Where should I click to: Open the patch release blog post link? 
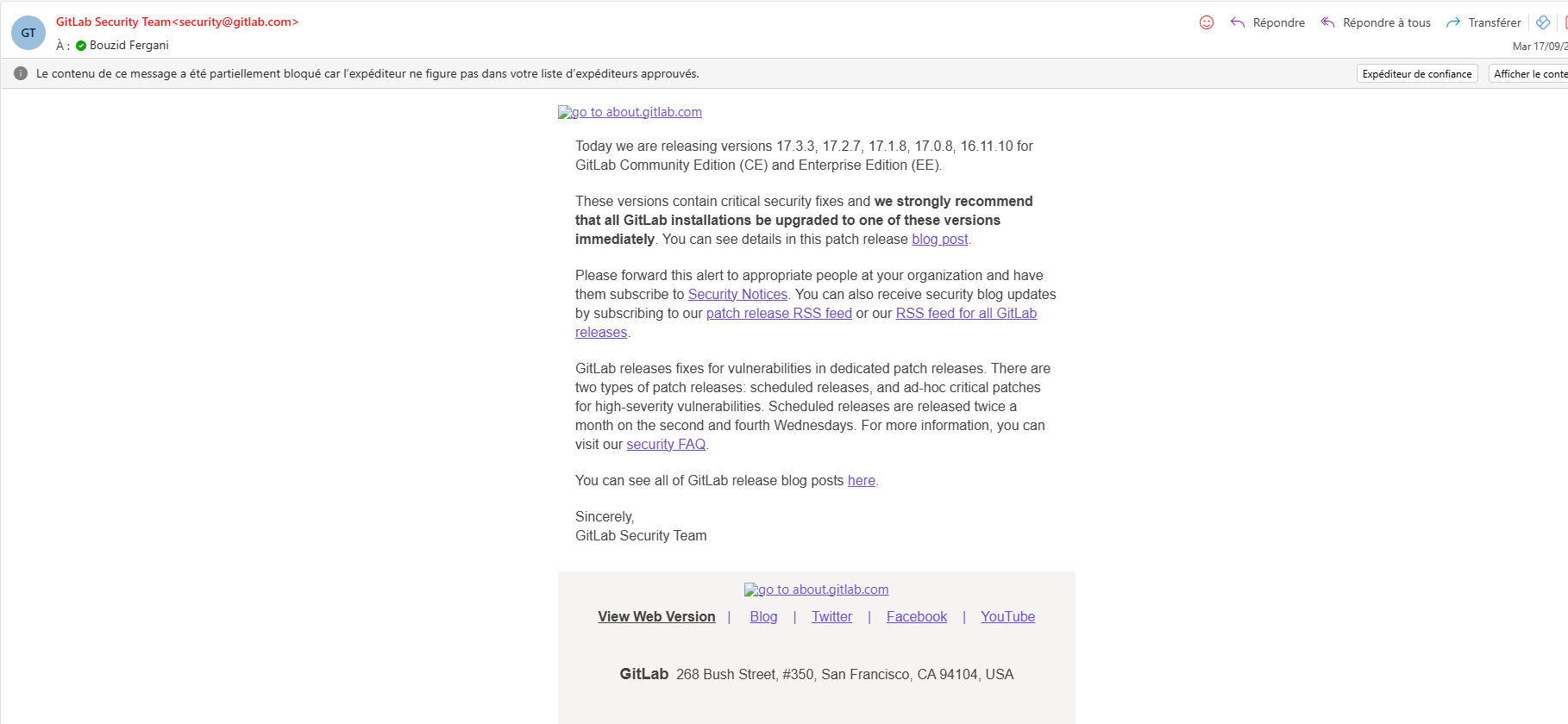coord(939,240)
